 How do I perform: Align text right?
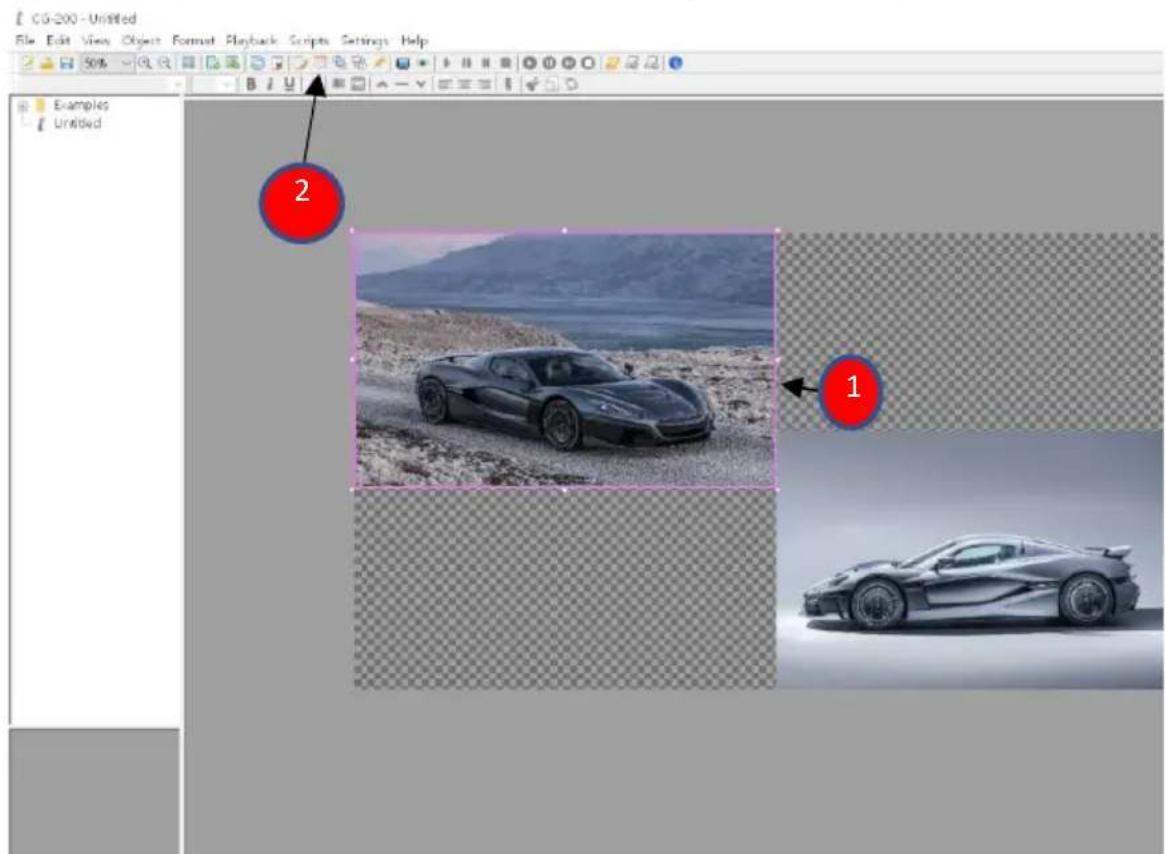[483, 85]
